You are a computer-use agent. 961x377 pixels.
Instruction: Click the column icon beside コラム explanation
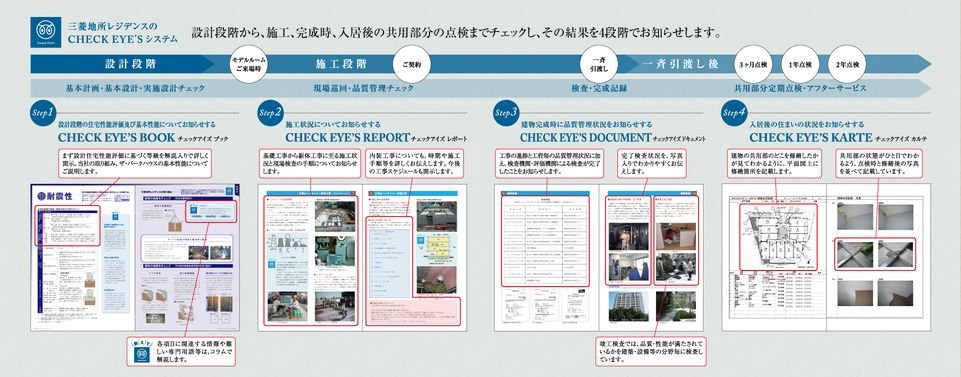142,352
